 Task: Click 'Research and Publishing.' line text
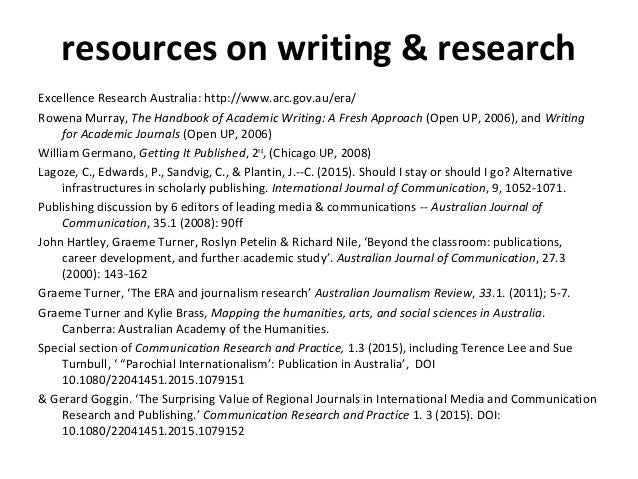point(129,415)
